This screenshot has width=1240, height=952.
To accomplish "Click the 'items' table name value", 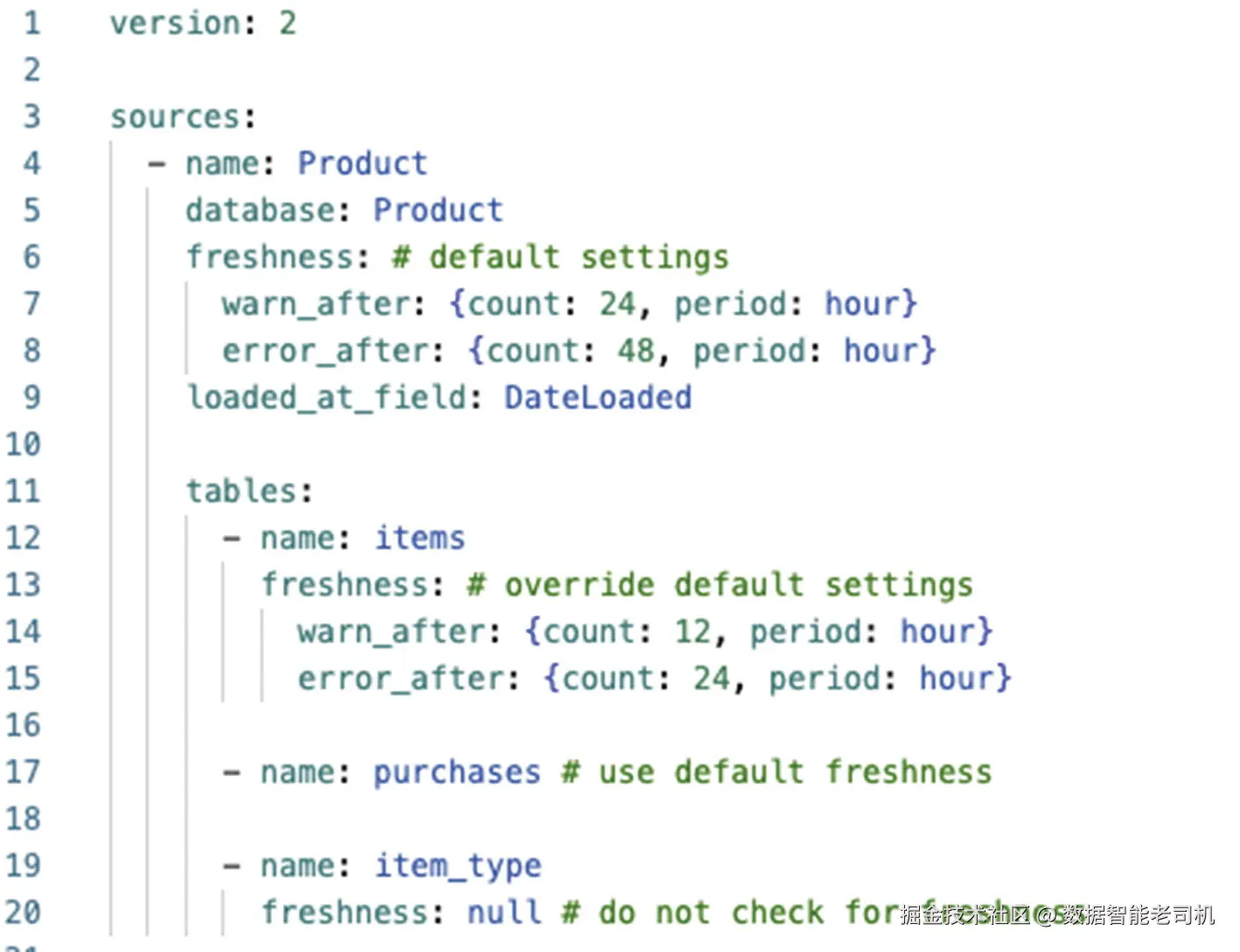I will [x=420, y=538].
